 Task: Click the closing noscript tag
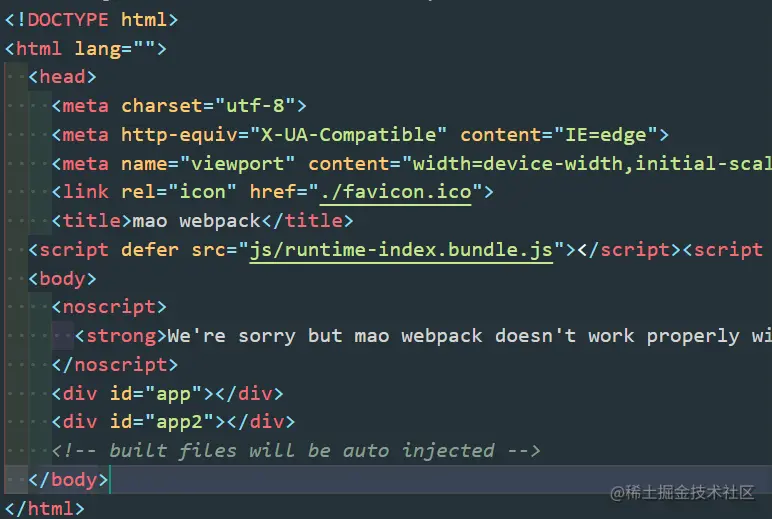[115, 365]
